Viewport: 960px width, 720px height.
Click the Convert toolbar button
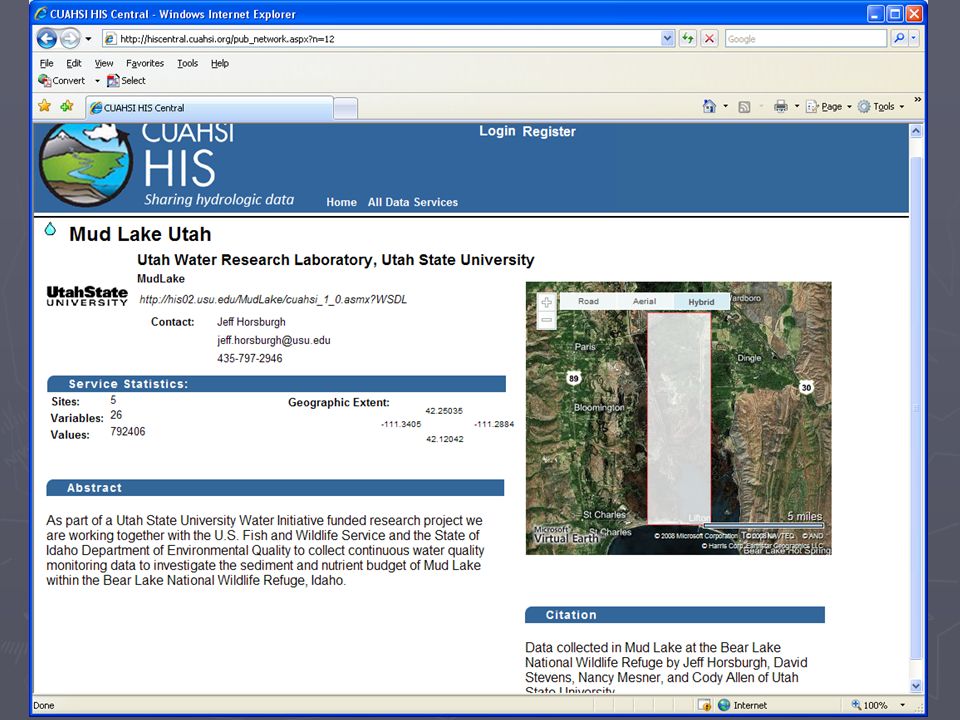tap(62, 80)
